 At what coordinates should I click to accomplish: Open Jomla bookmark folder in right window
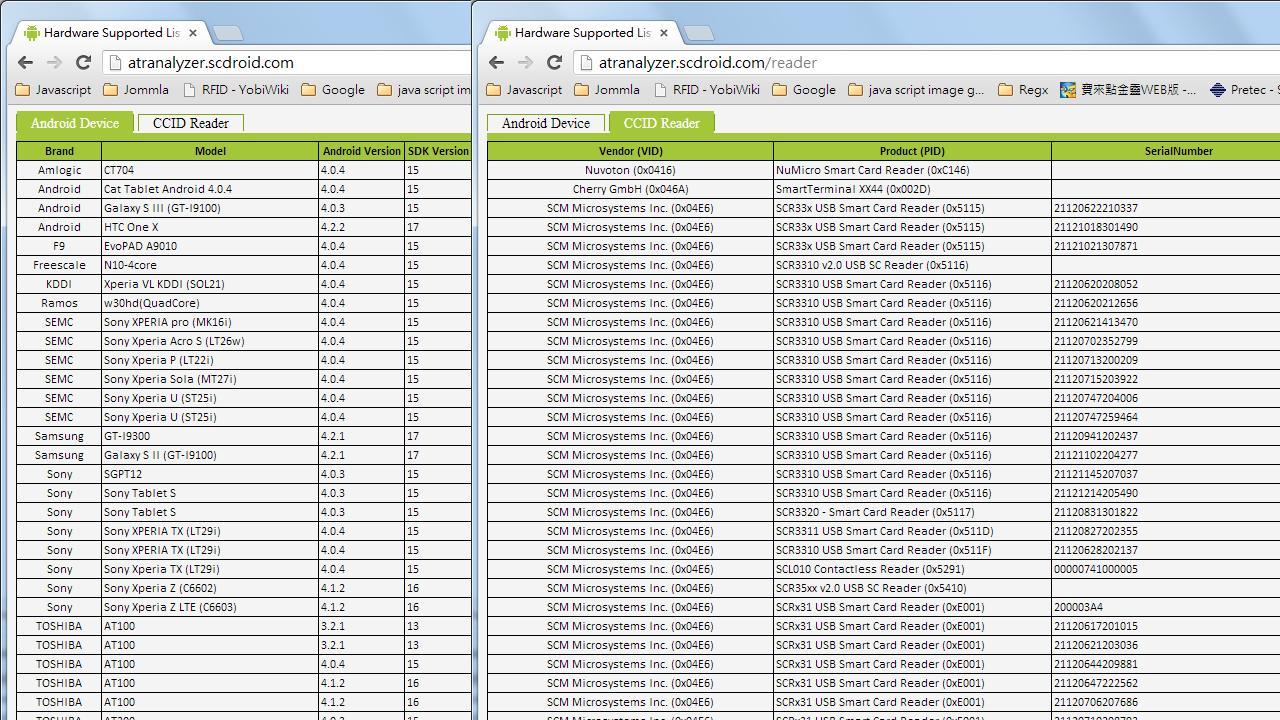(607, 89)
